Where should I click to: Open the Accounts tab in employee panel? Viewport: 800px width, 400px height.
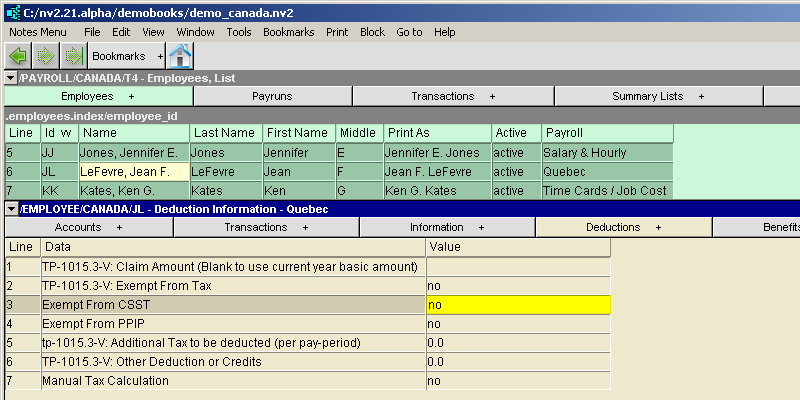[x=87, y=228]
